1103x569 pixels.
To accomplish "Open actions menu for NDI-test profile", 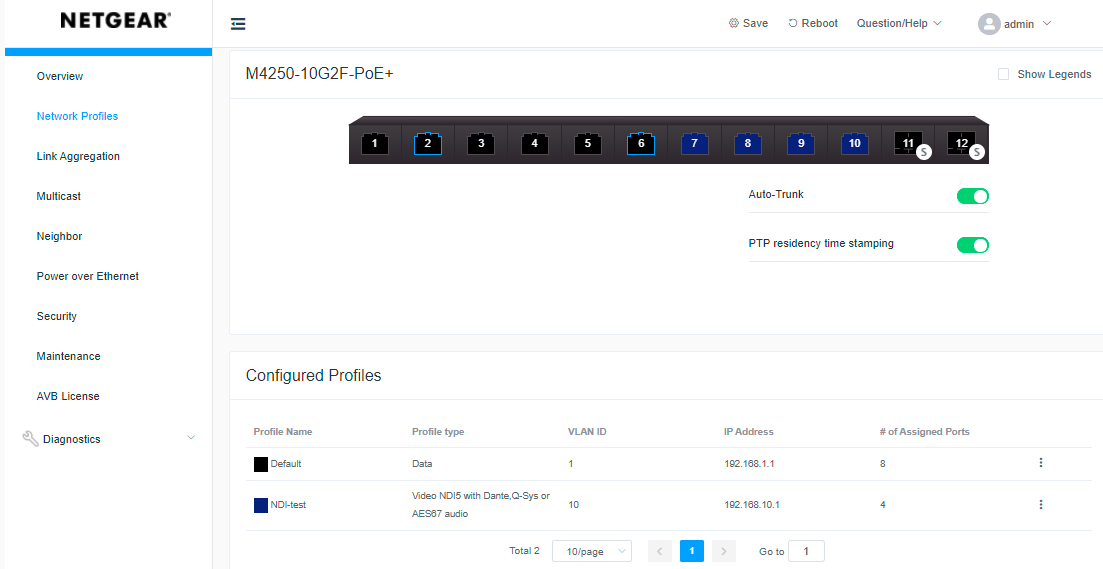I will pos(1040,504).
